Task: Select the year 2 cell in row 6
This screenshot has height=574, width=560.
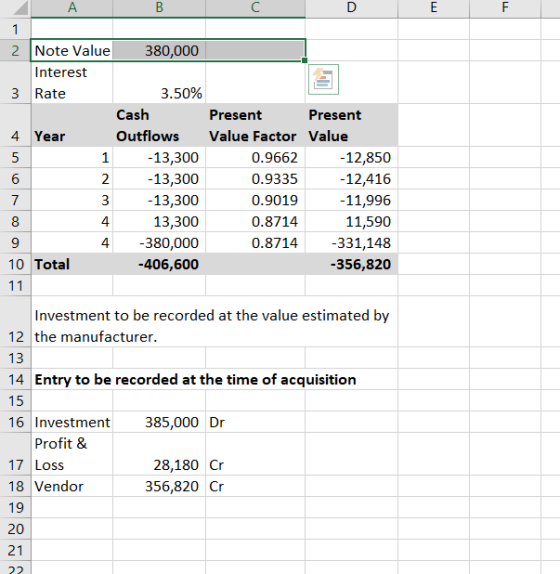Action: click(72, 179)
